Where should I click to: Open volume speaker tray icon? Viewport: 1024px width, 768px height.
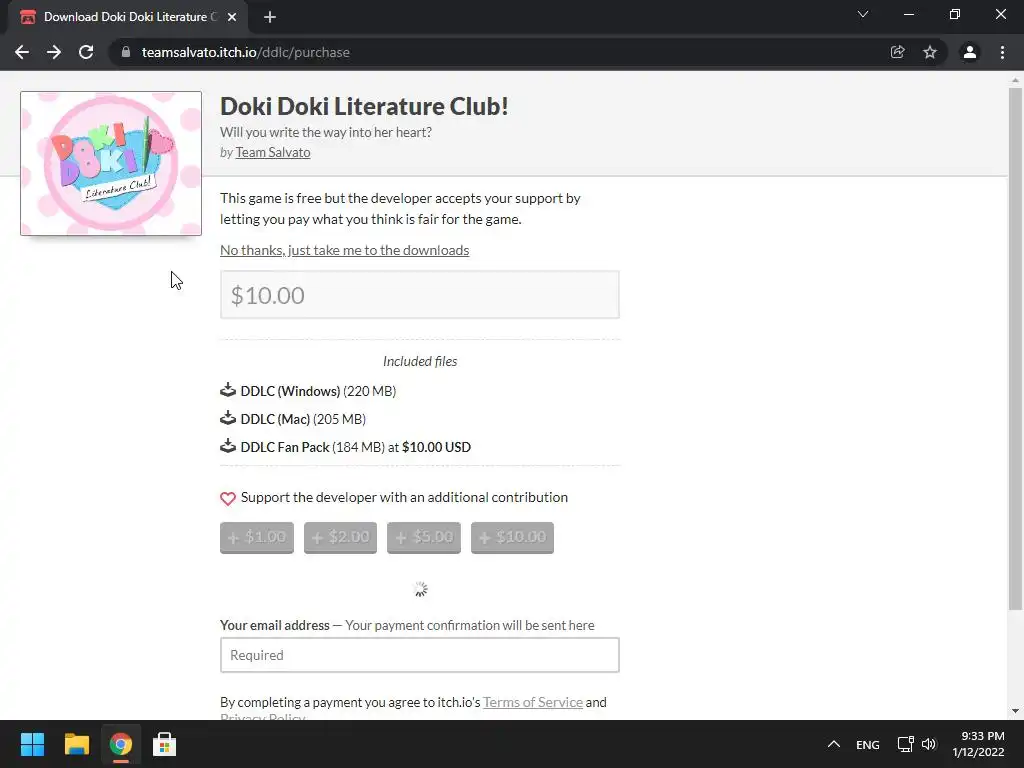929,744
